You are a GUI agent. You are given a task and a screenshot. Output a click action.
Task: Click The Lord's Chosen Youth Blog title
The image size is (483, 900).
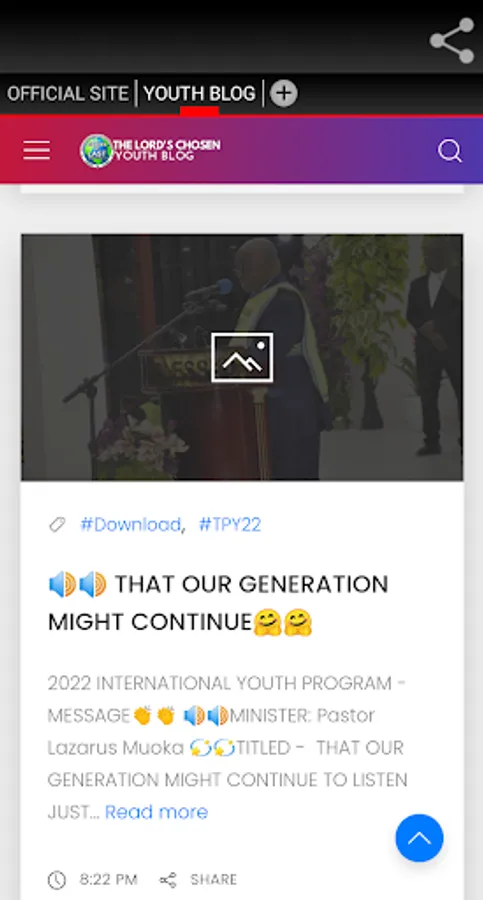pos(167,149)
